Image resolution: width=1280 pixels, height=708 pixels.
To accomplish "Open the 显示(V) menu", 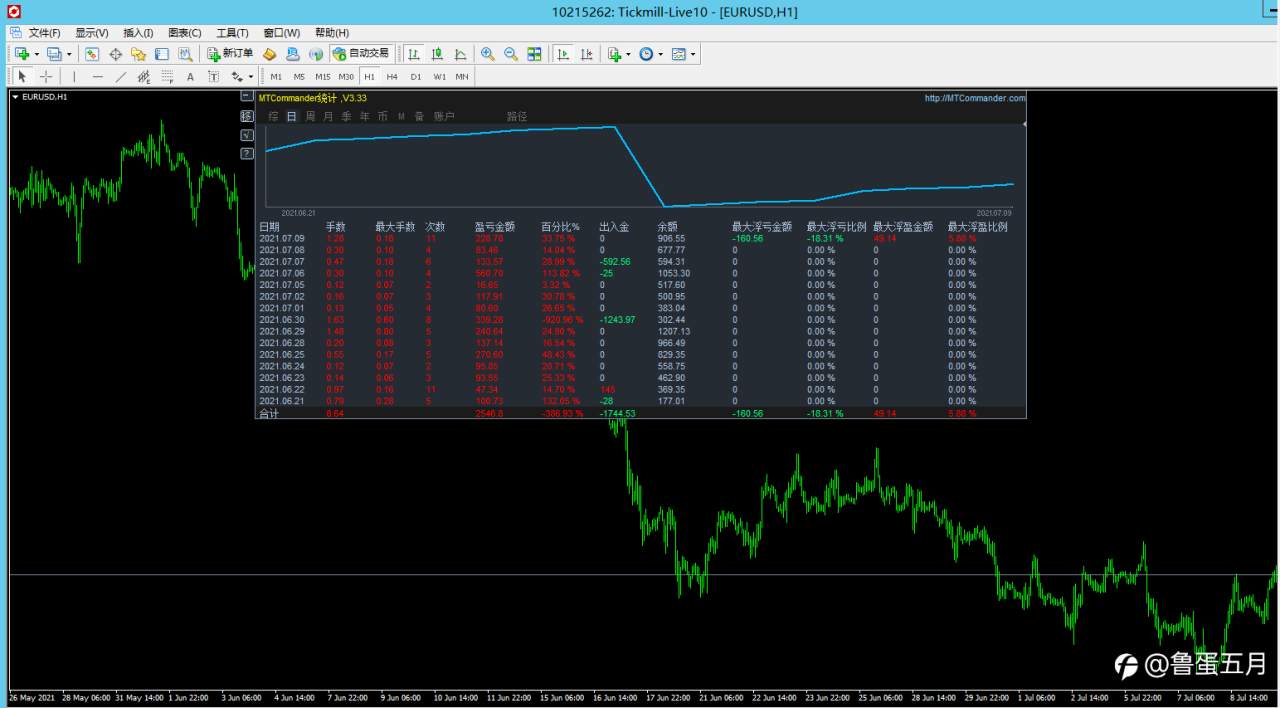I will (92, 33).
